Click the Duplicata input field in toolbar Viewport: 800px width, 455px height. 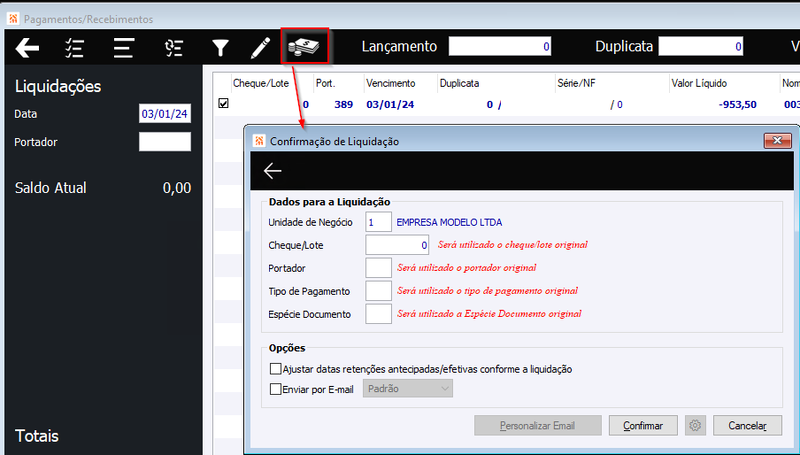pos(701,46)
